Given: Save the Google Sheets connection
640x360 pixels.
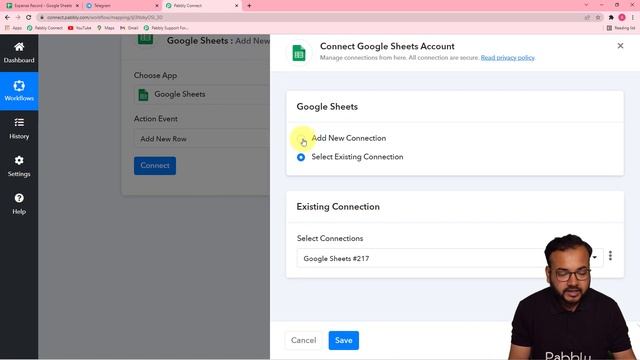Looking at the screenshot, I should pos(343,340).
